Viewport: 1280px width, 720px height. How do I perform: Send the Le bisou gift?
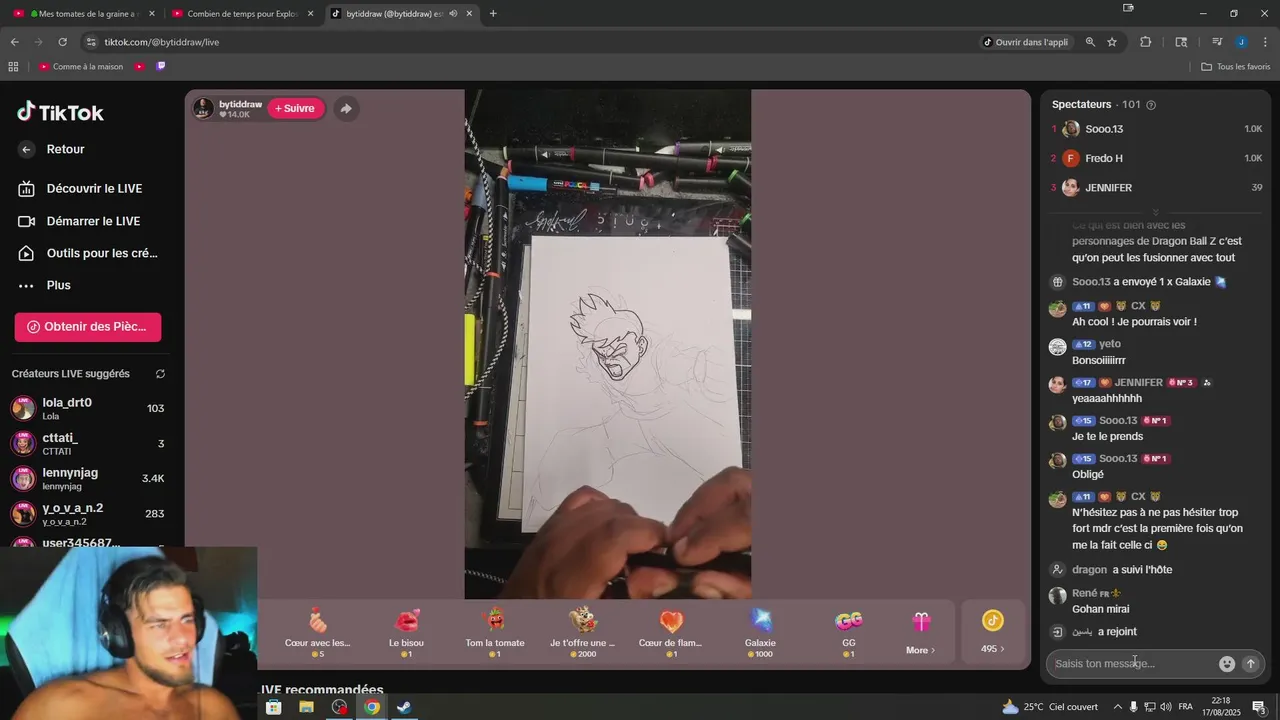point(406,632)
